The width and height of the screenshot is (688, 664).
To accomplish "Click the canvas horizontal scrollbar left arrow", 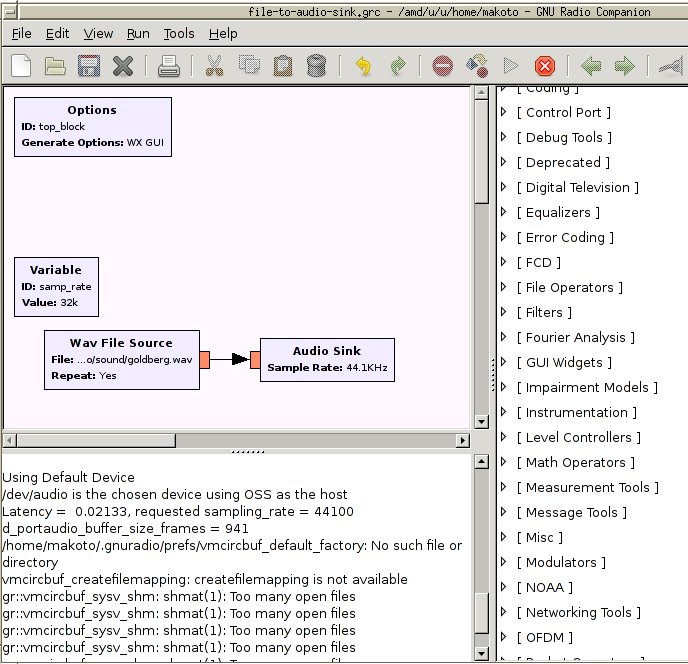I will [10, 440].
